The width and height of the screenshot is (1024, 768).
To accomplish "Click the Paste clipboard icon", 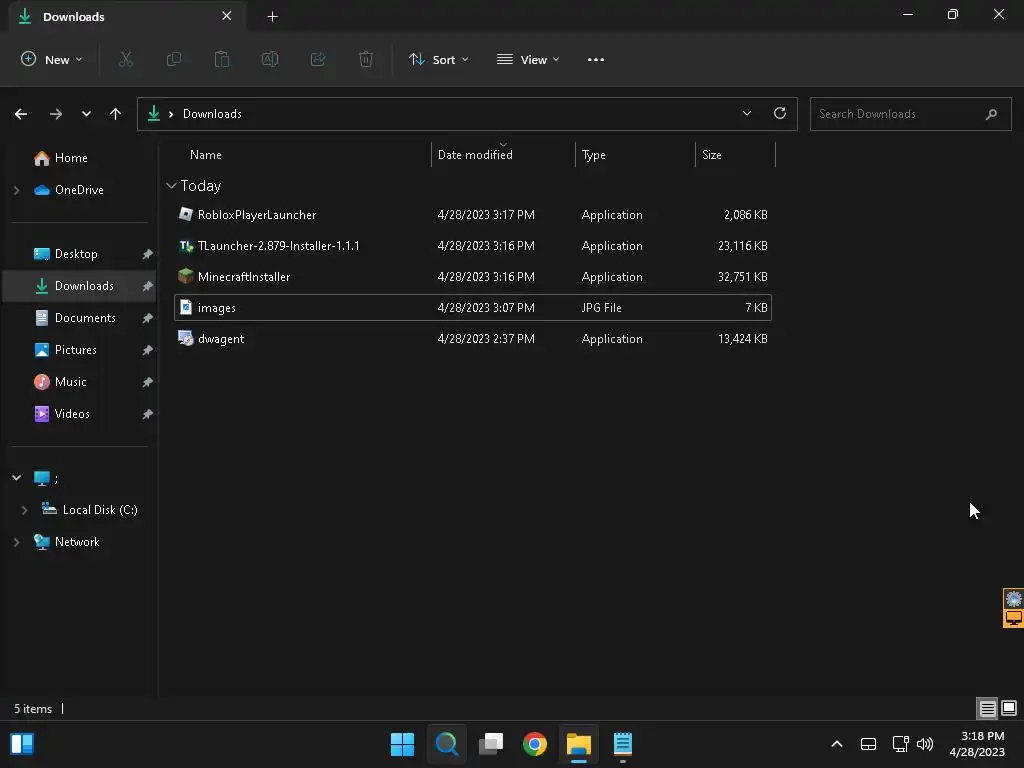I will click(222, 59).
